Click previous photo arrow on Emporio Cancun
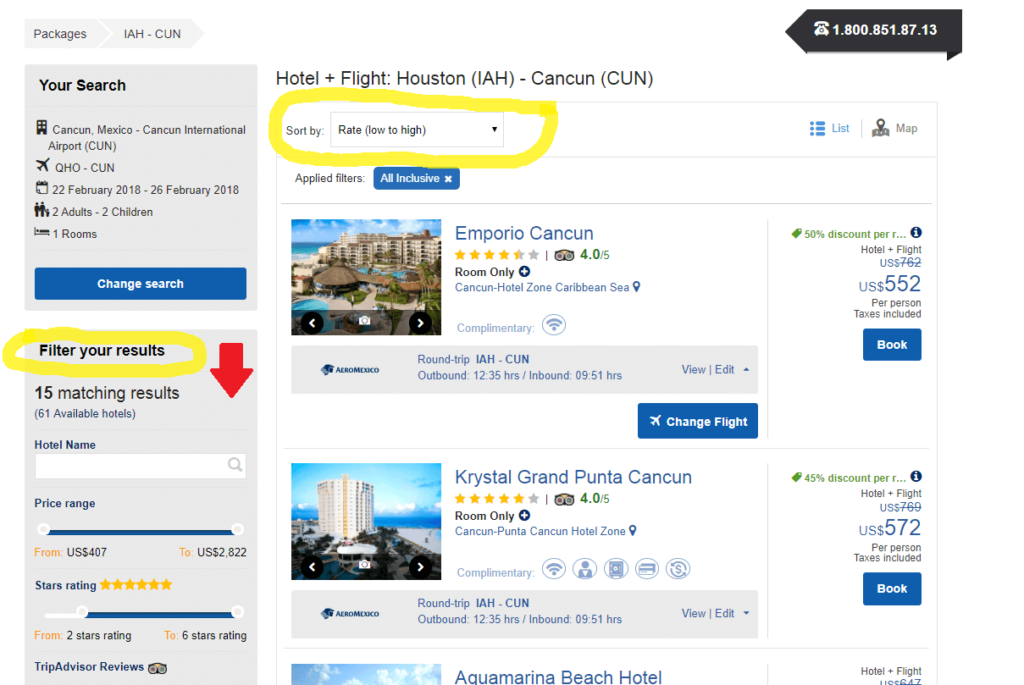Screen dimensions: 1024x685 pyautogui.click(x=312, y=322)
